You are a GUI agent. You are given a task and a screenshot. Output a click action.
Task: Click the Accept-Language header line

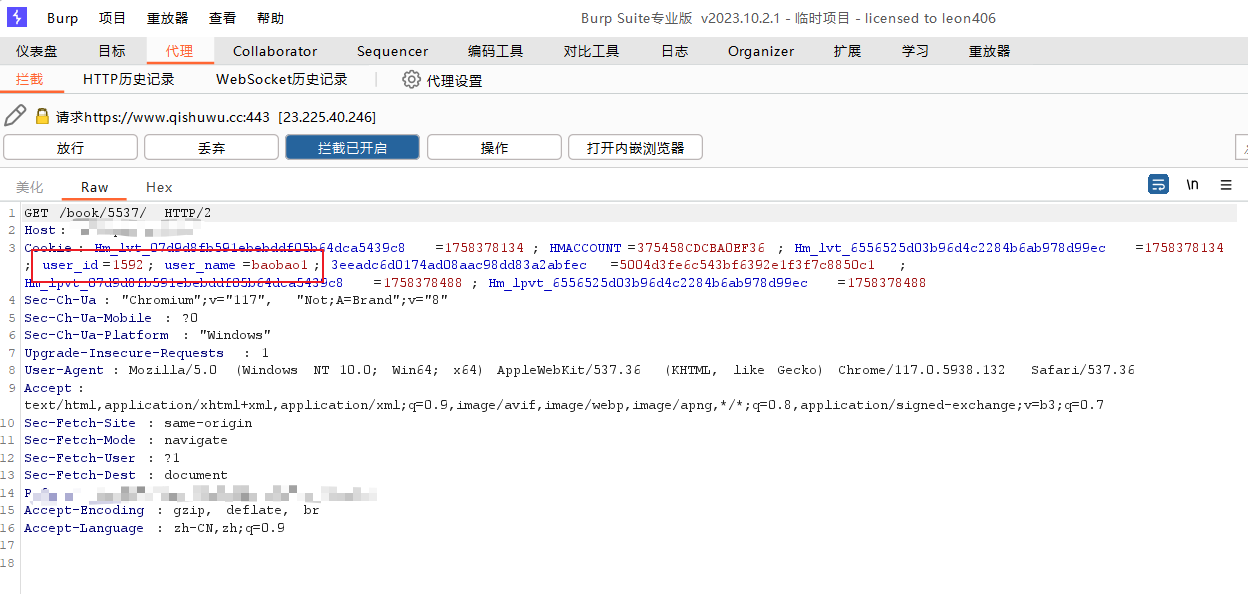tap(154, 528)
